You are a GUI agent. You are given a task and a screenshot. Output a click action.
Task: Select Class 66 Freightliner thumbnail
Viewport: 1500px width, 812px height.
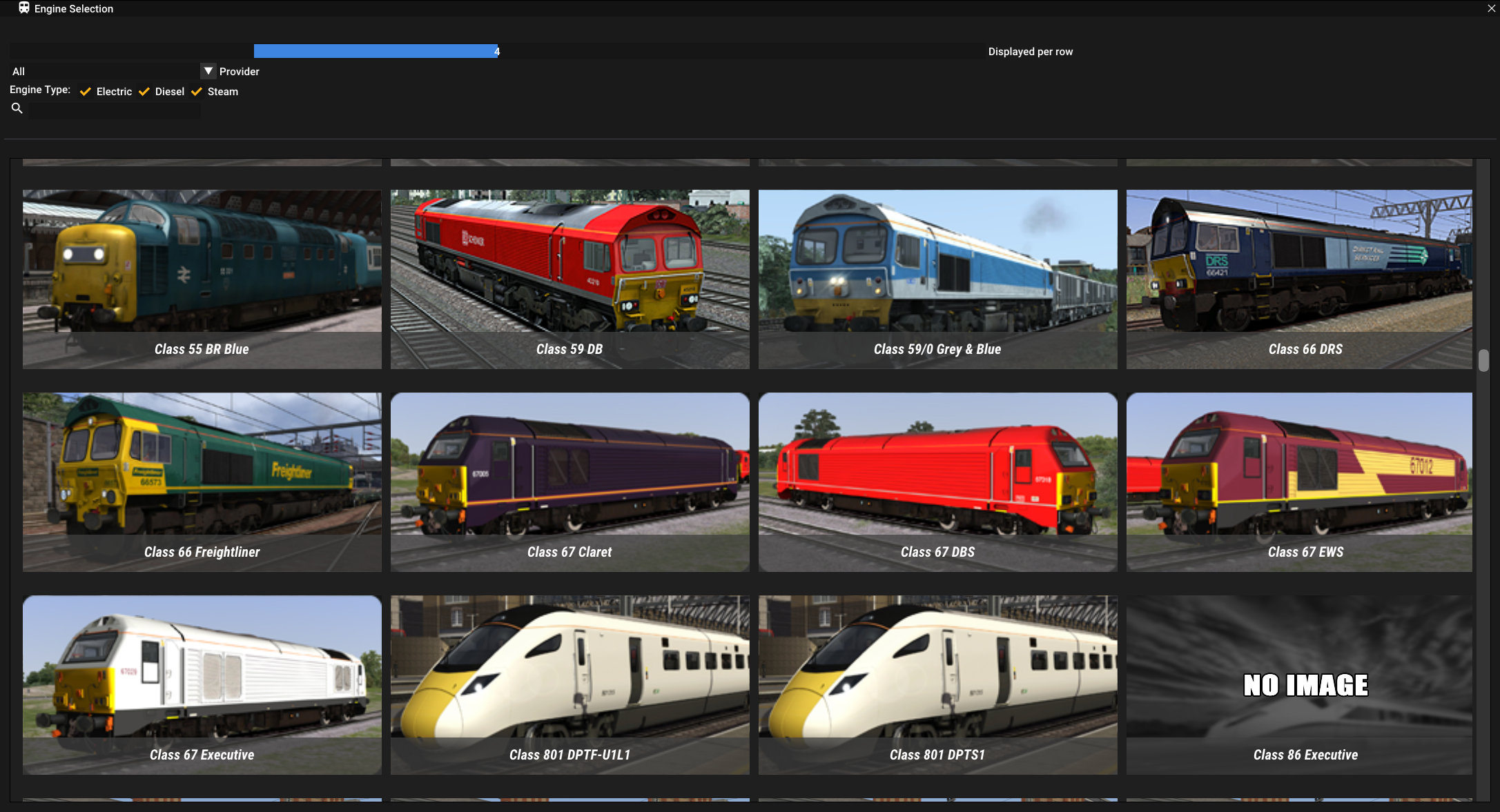pos(202,482)
